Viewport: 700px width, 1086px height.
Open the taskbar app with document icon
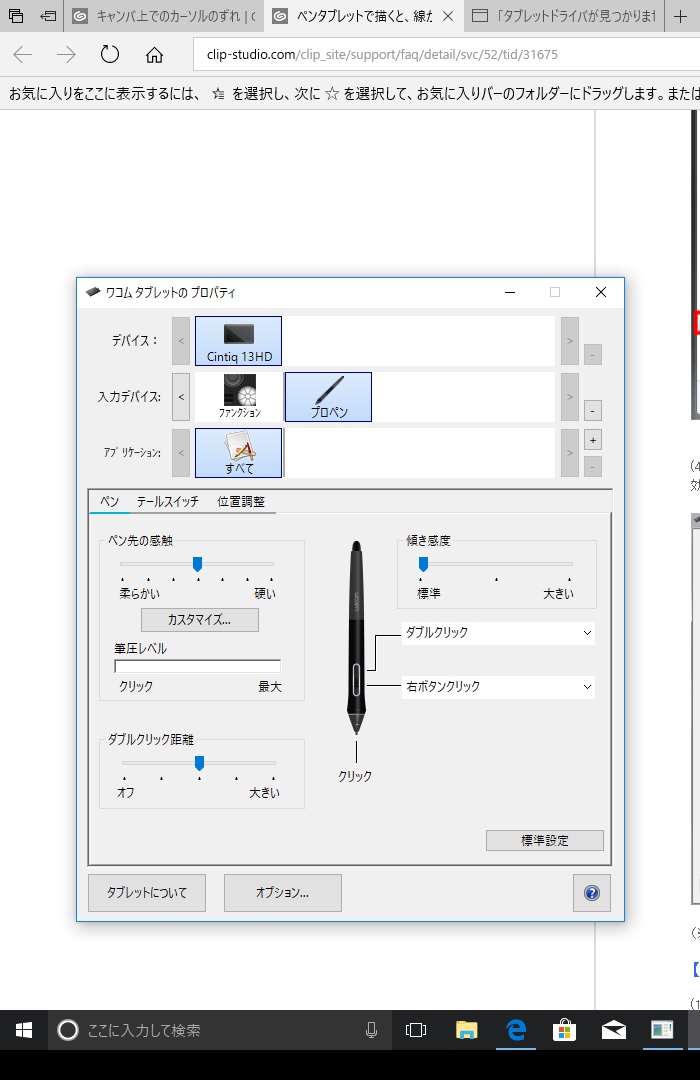tap(662, 1031)
